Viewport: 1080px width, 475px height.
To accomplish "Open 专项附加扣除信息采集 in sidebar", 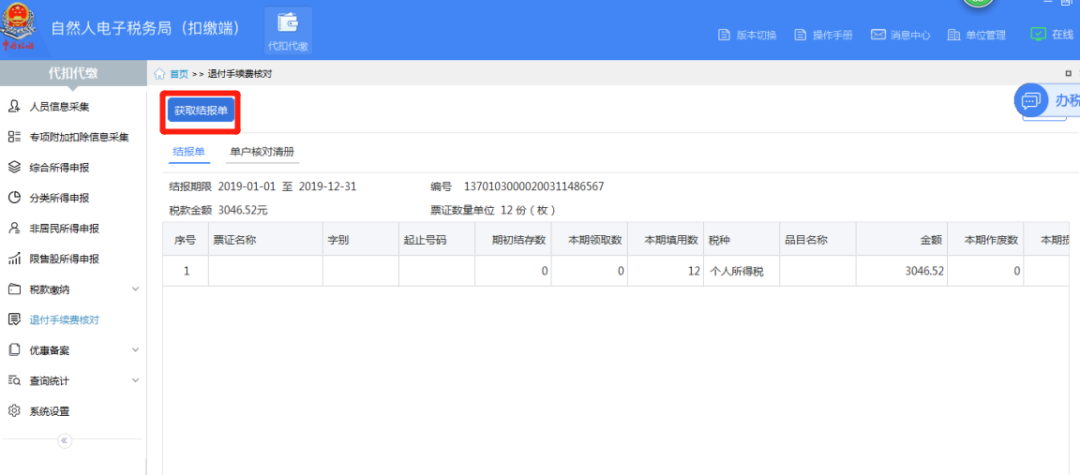I will [x=79, y=137].
